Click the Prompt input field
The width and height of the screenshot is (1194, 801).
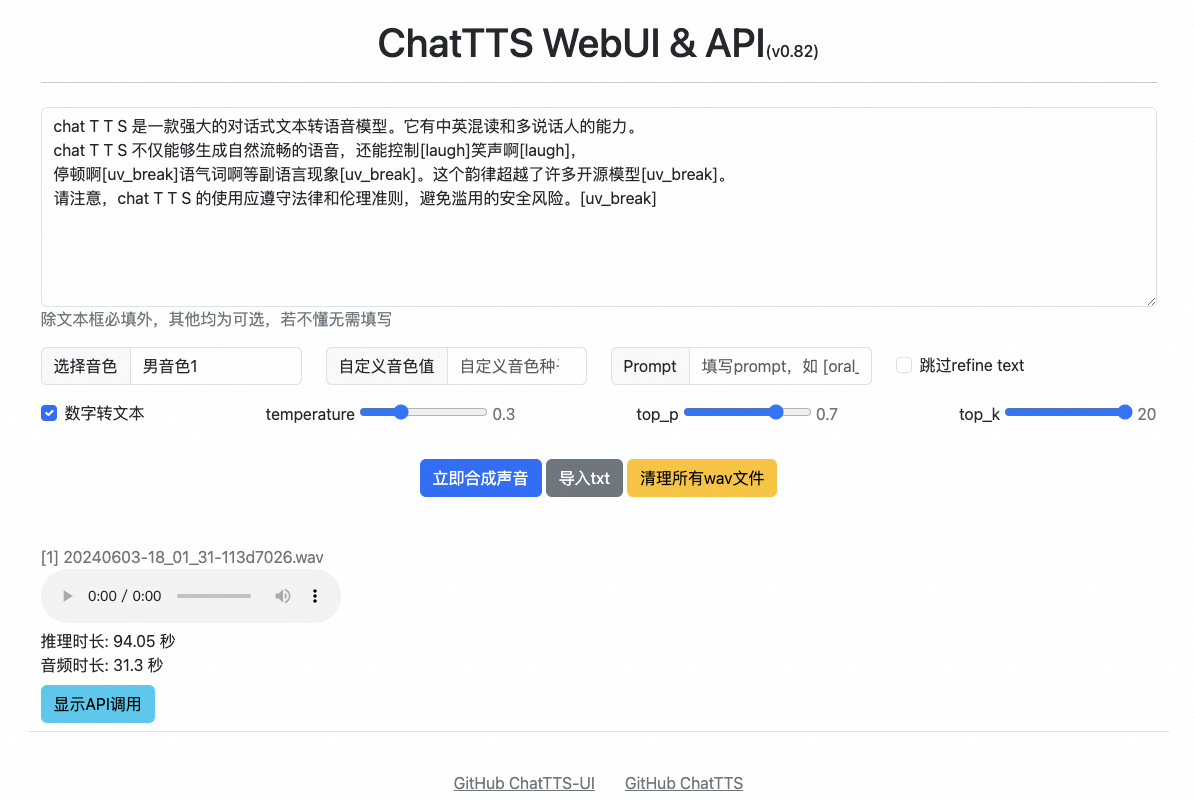[781, 366]
